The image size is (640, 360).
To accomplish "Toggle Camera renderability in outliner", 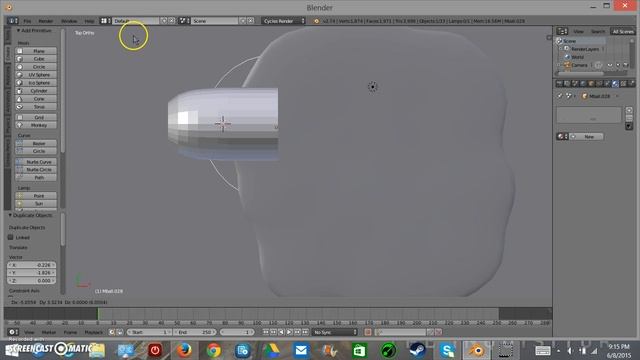I will click(x=626, y=65).
